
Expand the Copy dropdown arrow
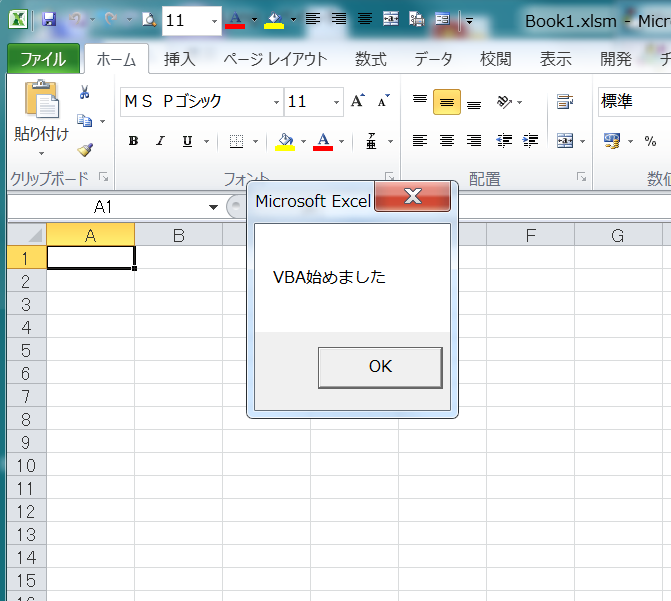[x=103, y=122]
